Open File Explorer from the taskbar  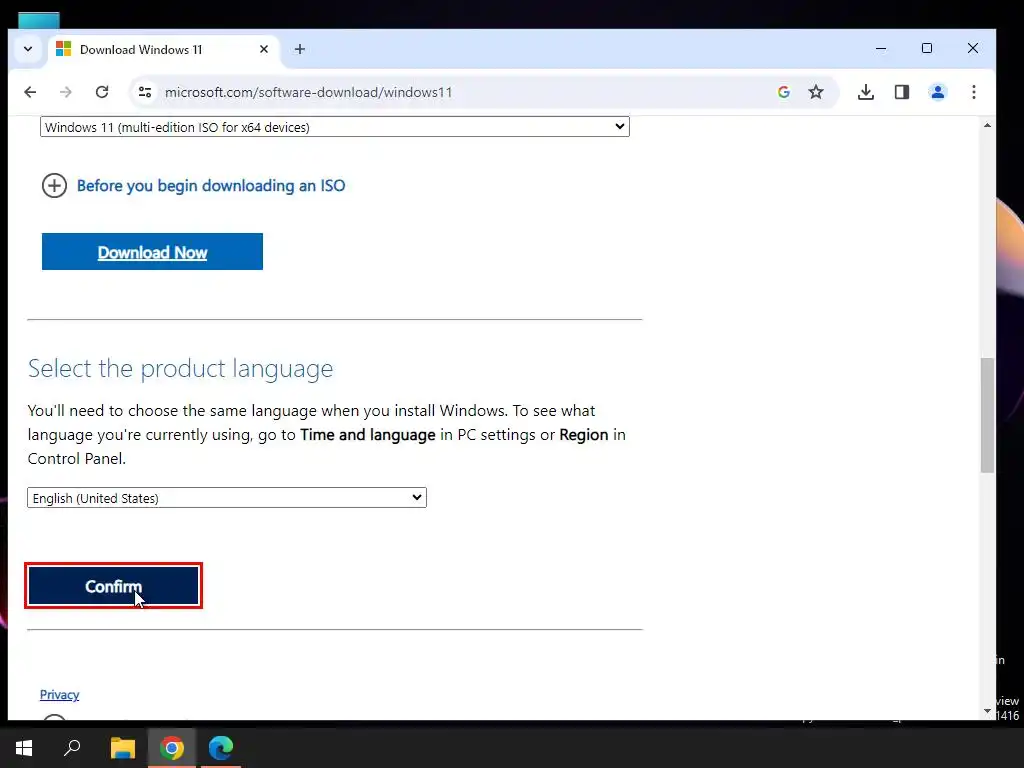tap(122, 748)
